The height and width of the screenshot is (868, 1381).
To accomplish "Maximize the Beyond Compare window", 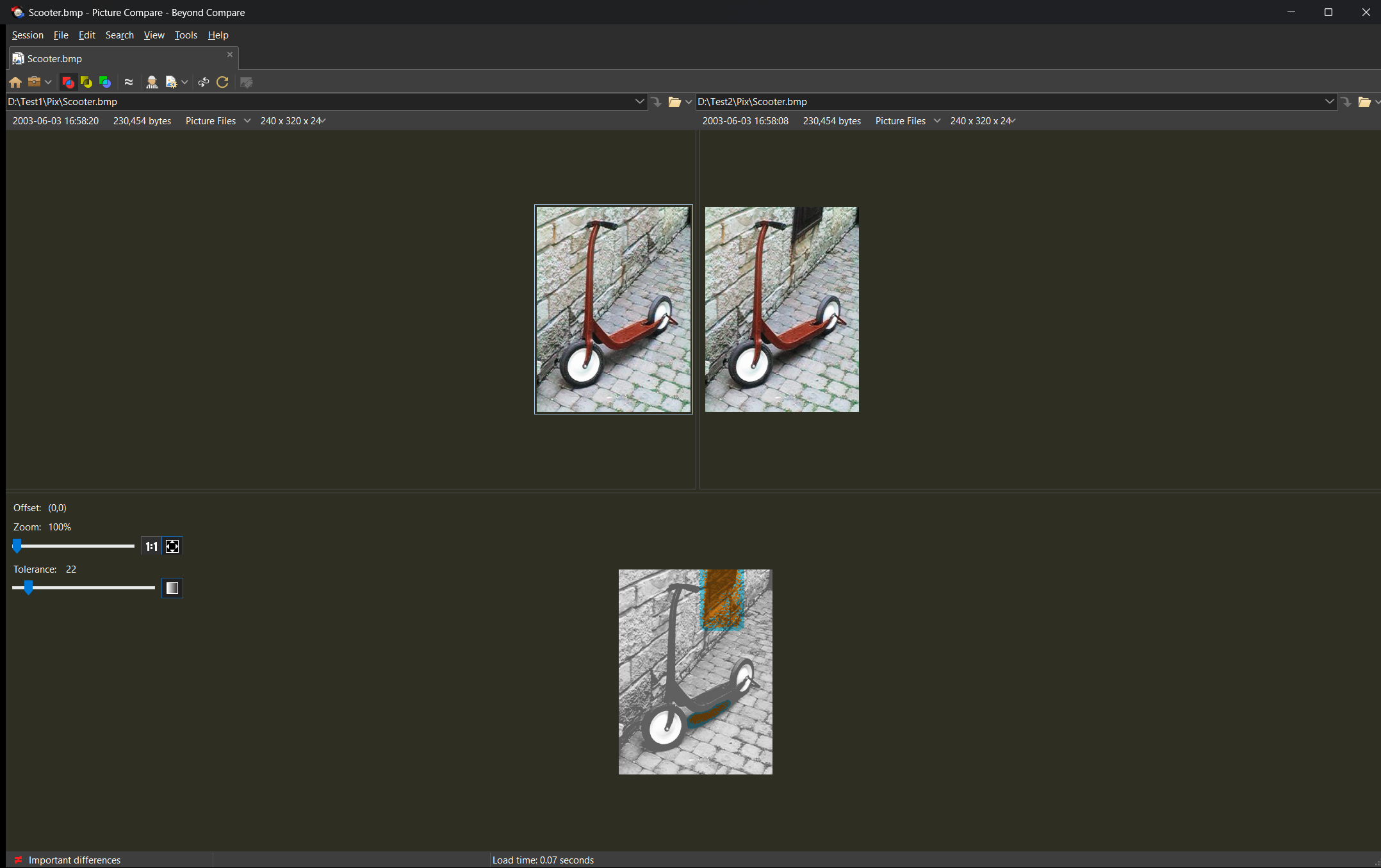I will coord(1328,12).
